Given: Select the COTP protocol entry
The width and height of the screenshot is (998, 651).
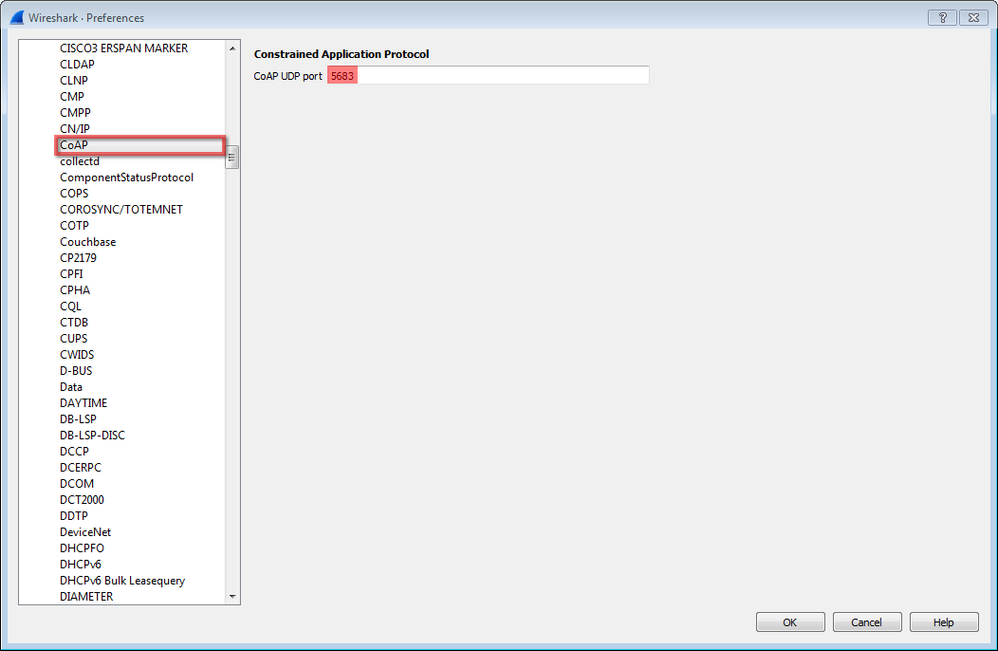Looking at the screenshot, I should [x=74, y=225].
